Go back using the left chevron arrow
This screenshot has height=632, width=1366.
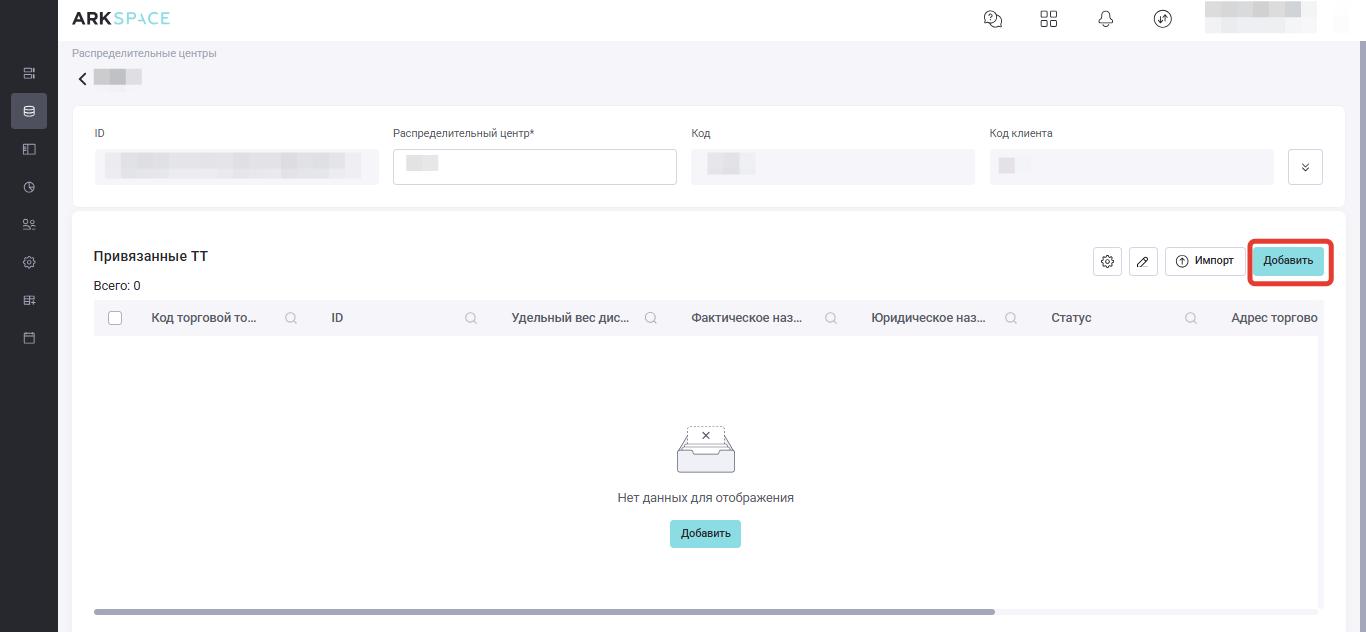[x=82, y=79]
